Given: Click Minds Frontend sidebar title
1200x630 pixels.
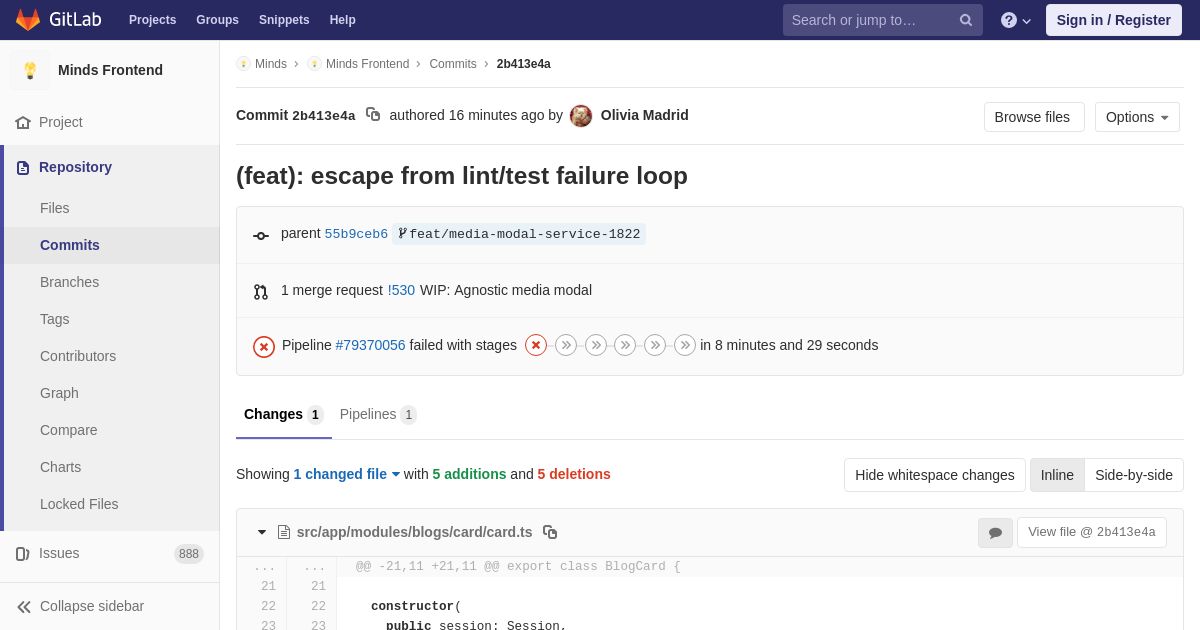Looking at the screenshot, I should (x=110, y=70).
